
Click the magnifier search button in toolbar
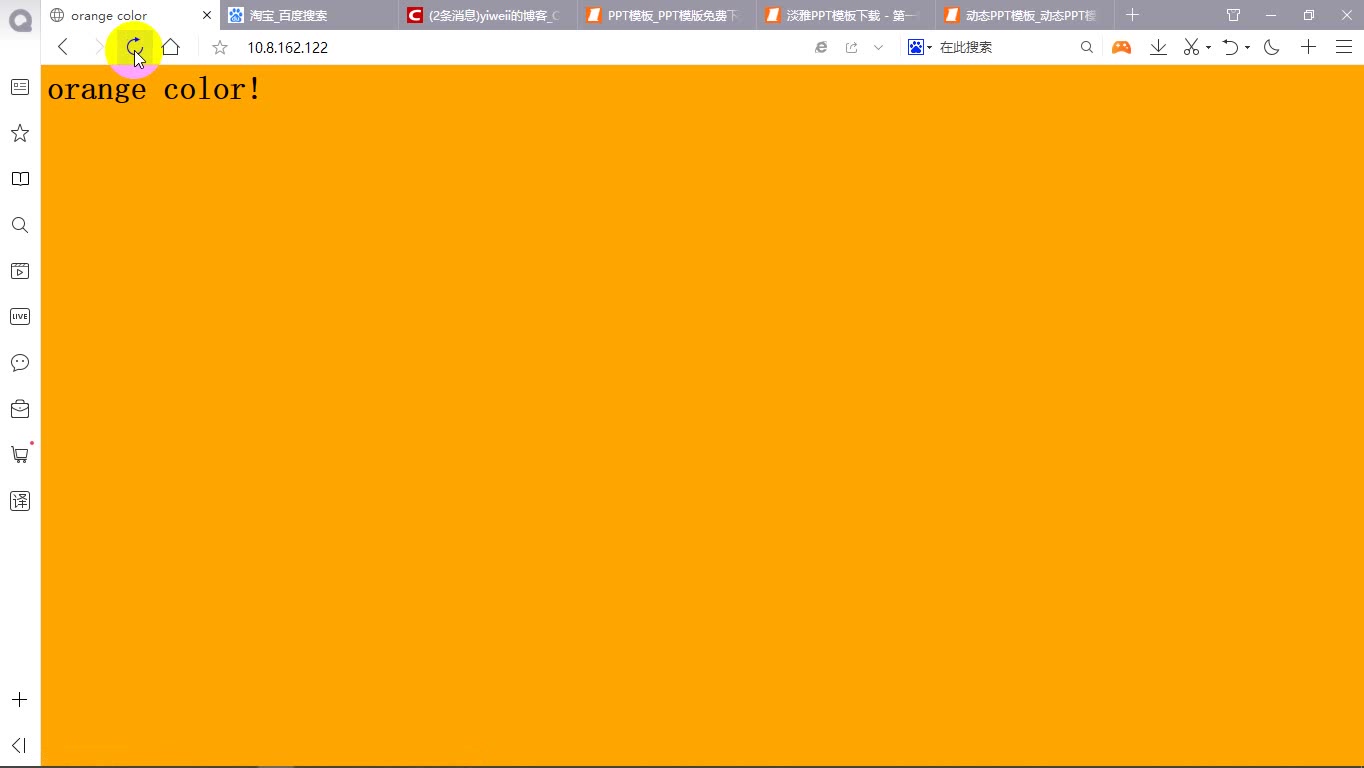(1087, 47)
